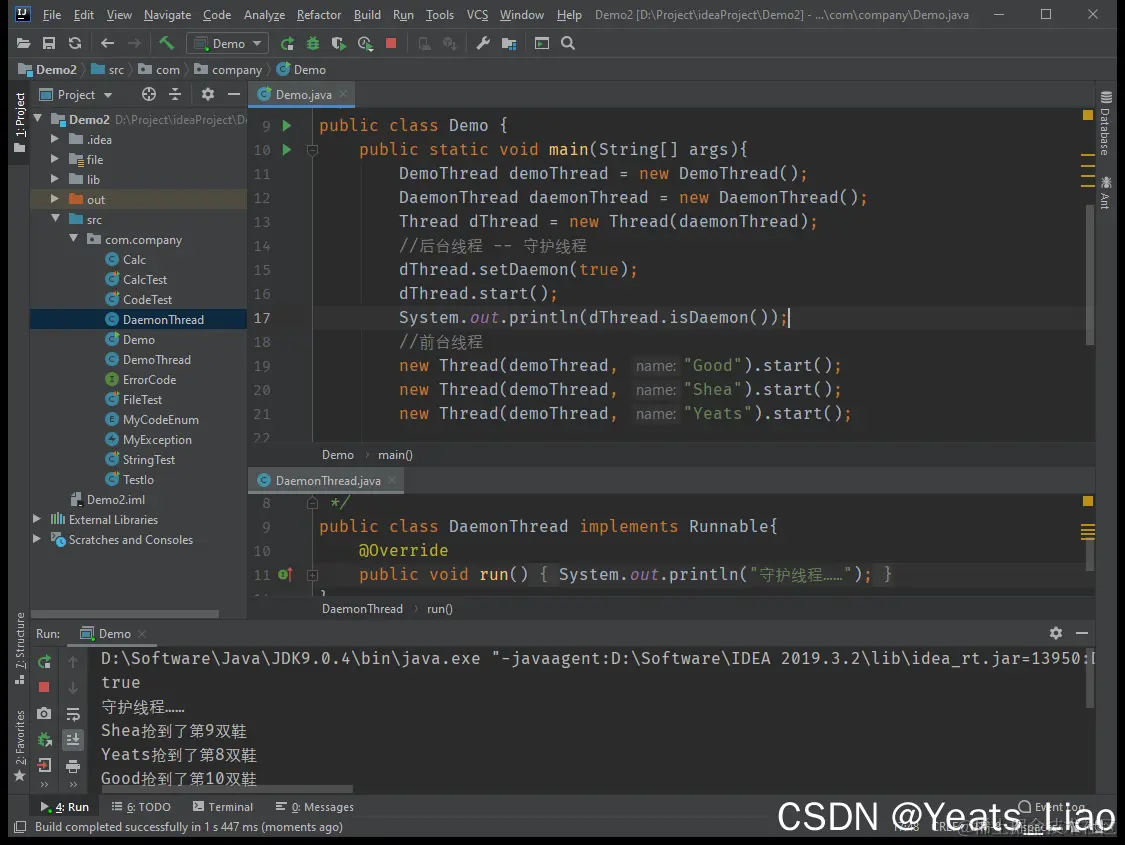The width and height of the screenshot is (1125, 845).
Task: Open the Demo run configuration dropdown
Action: (x=227, y=44)
